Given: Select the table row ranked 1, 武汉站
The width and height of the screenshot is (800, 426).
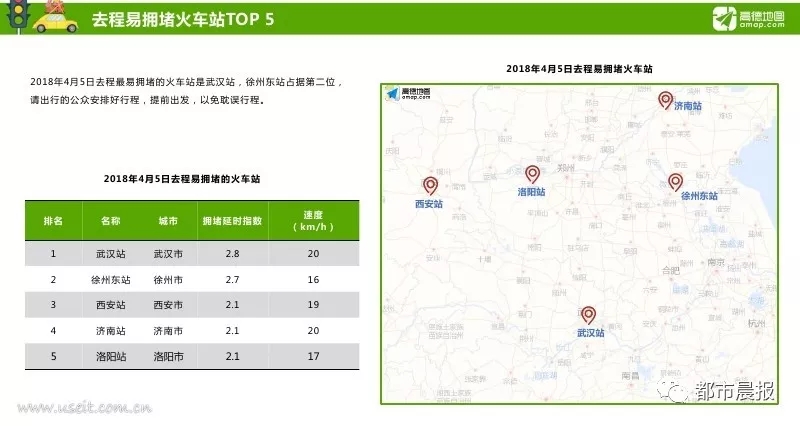Looking at the screenshot, I should pyautogui.click(x=192, y=255).
